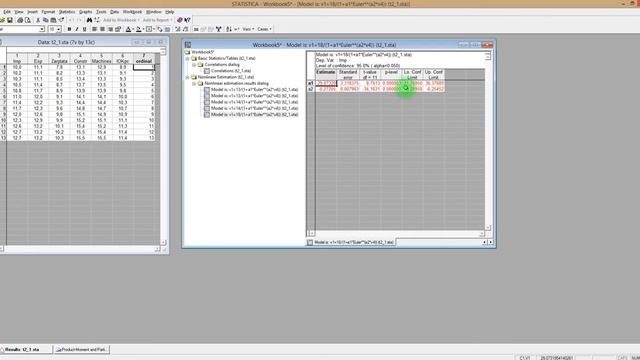Click the sort icon in spreadsheet toolbar
Screen dimensions: 640x360
[x=229, y=29]
